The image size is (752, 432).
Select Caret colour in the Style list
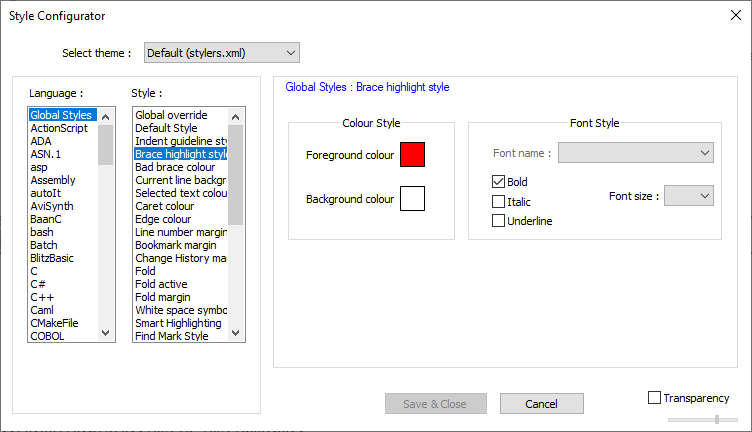point(164,206)
